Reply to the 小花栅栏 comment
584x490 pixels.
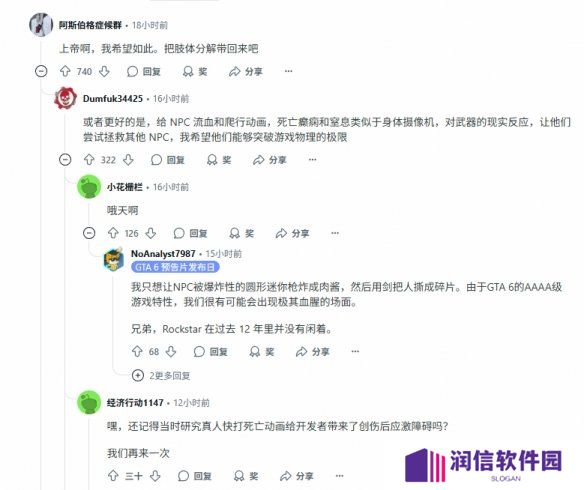[190, 233]
